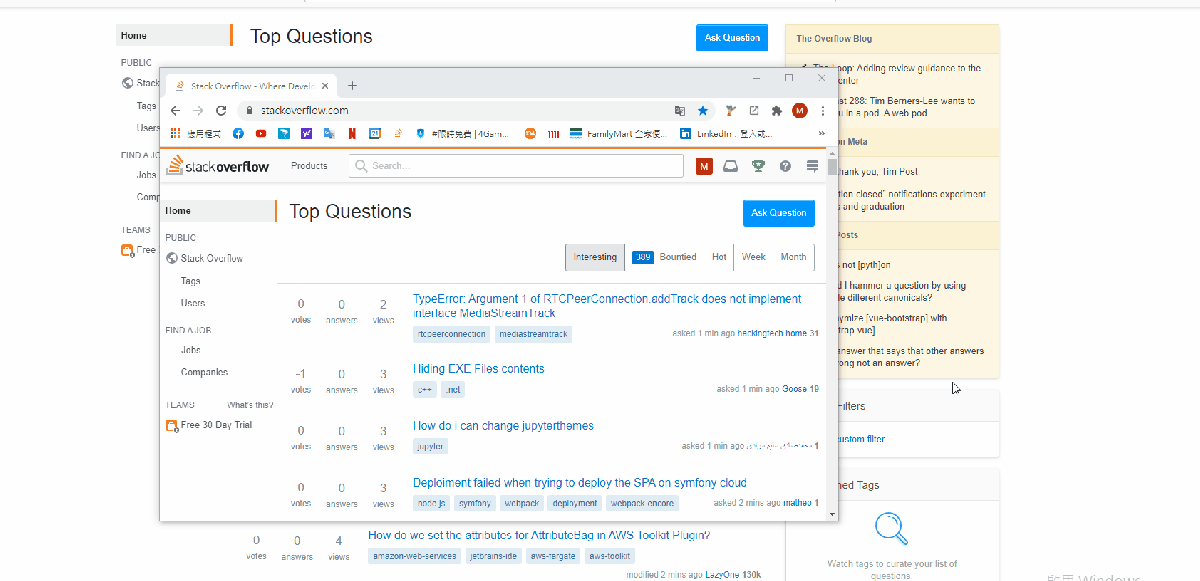1200x581 pixels.
Task: Select the Bountied filter tab
Action: click(665, 257)
